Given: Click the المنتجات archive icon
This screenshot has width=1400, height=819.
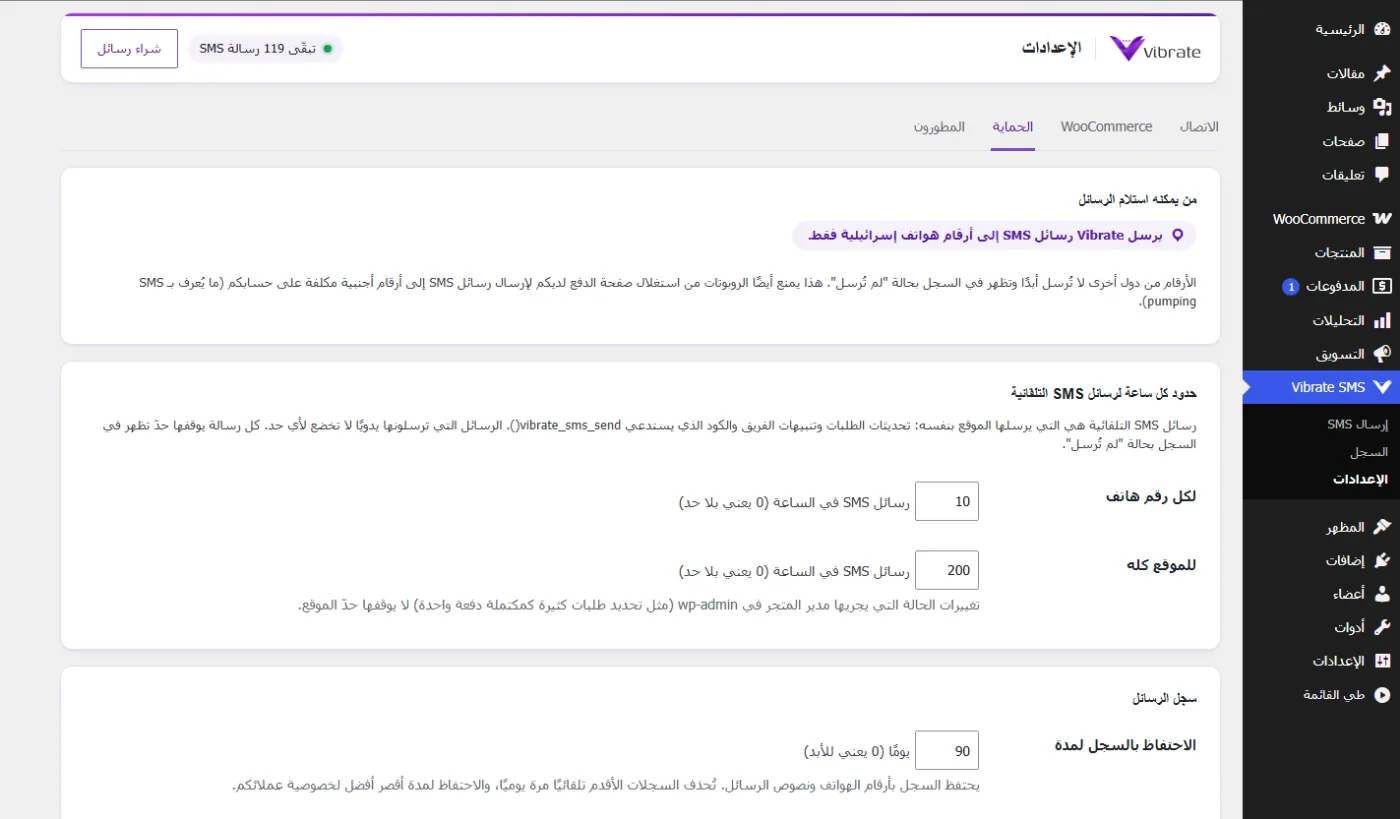Looking at the screenshot, I should click(x=1382, y=252).
